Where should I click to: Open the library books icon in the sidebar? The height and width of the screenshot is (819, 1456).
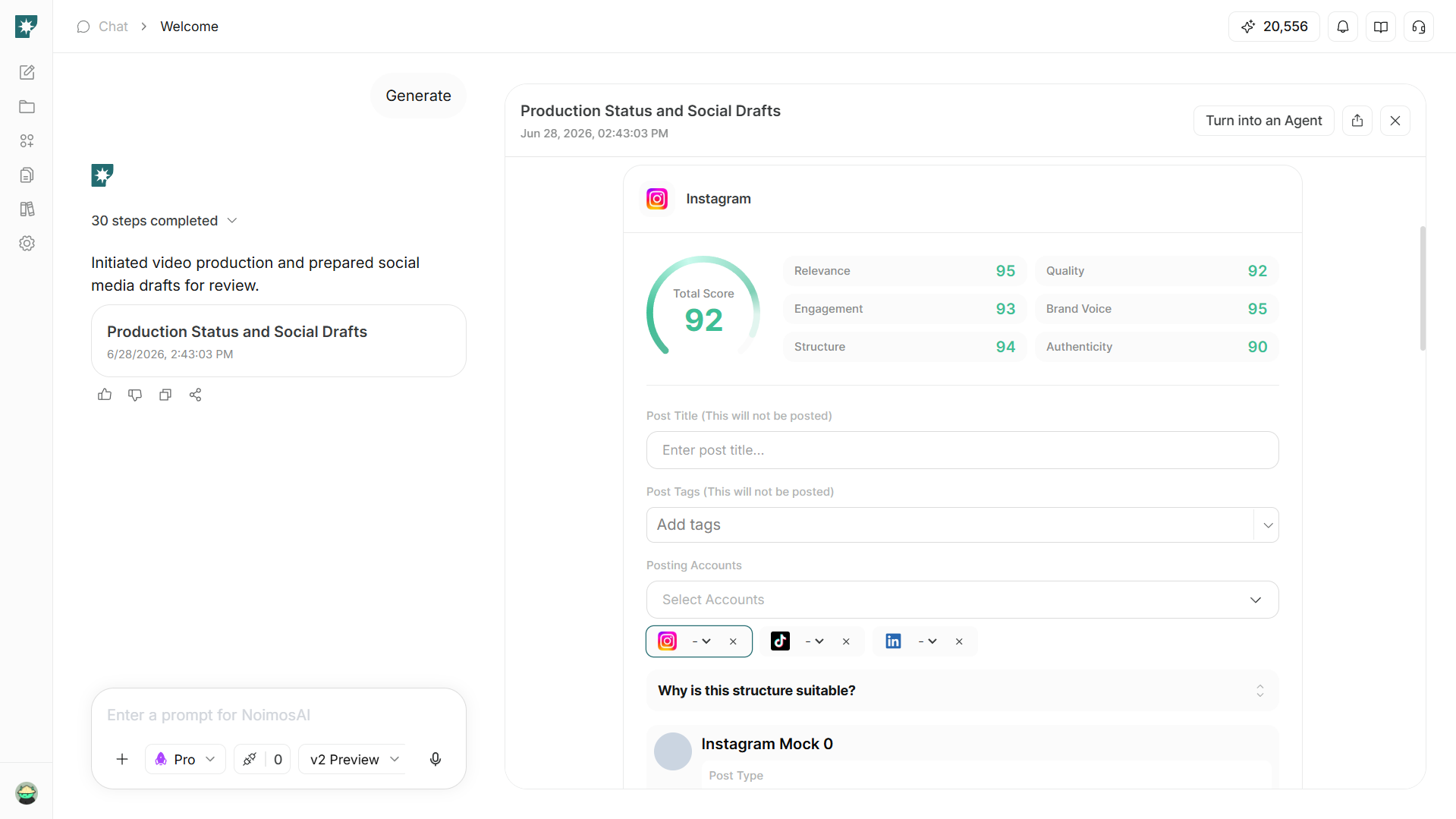click(27, 209)
